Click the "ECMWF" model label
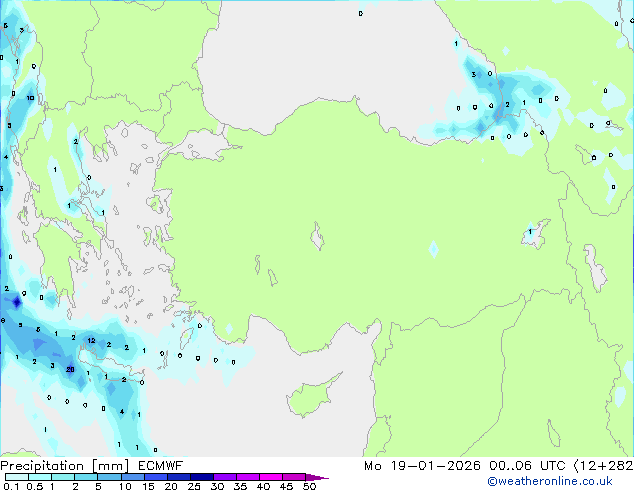Viewport: 634px width, 490px height. point(161,466)
